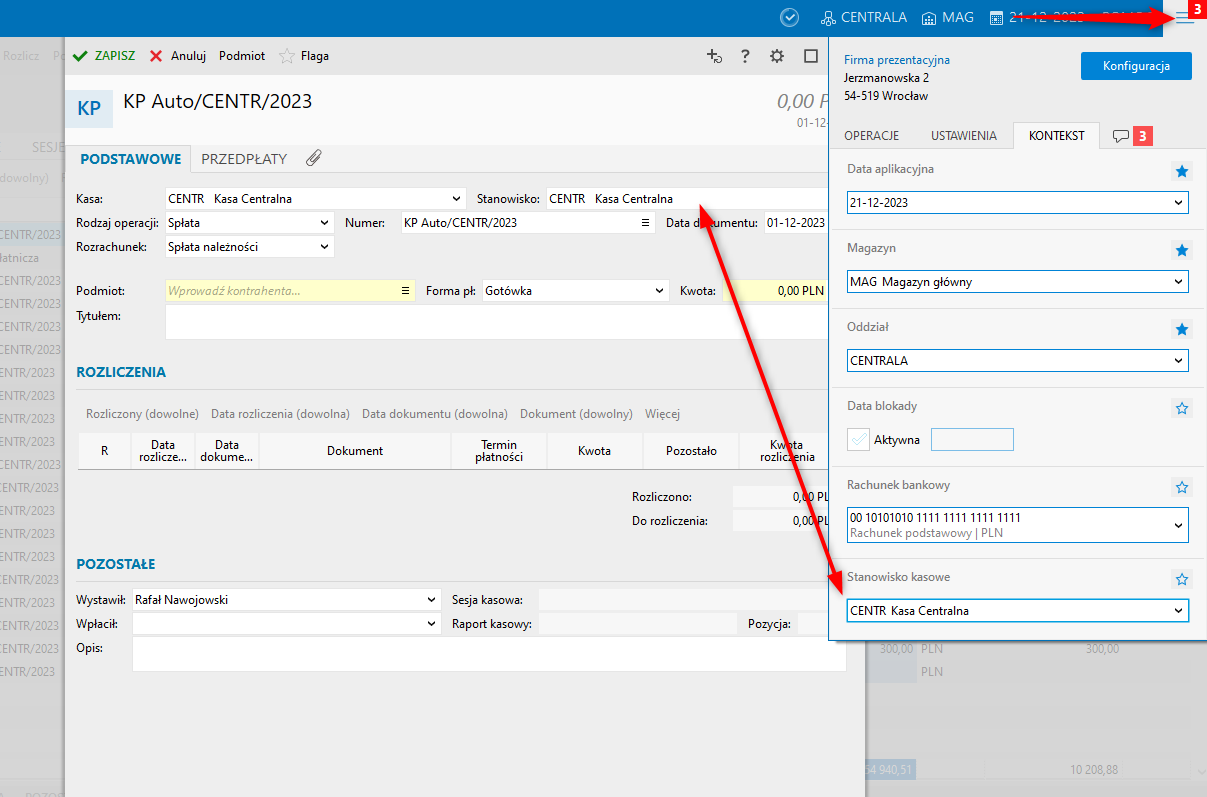This screenshot has height=797, width=1207.
Task: Open the messages speech bubble tab
Action: 1121,136
